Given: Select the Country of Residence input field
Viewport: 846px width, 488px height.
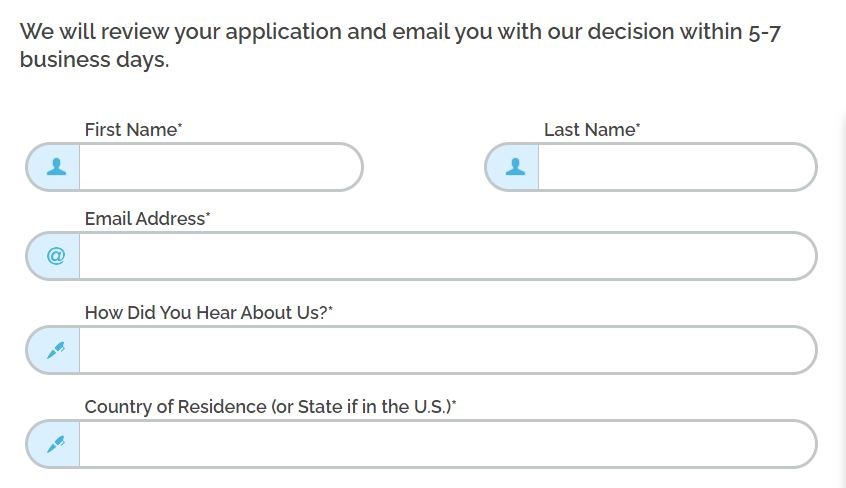Looking at the screenshot, I should [447, 444].
